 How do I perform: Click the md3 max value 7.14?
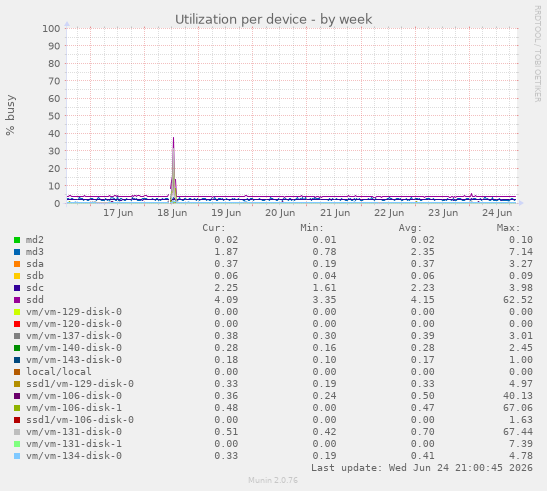coord(521,252)
